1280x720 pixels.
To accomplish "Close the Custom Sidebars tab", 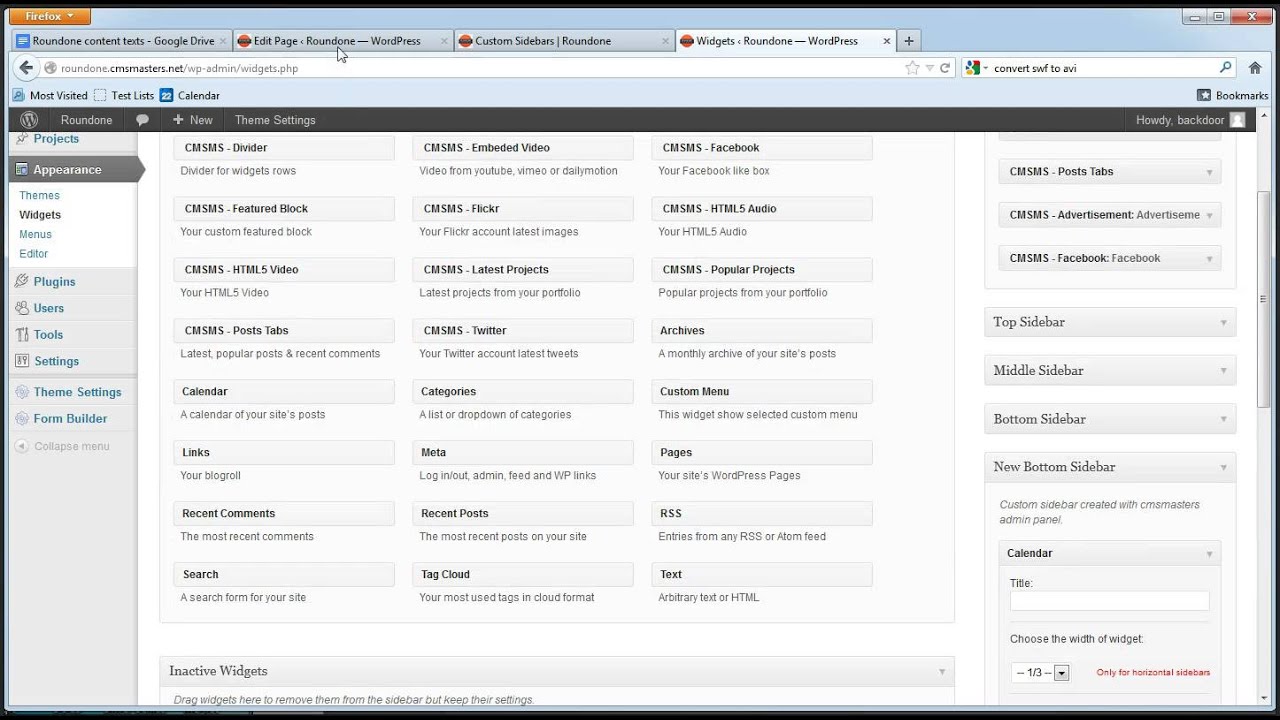I will [666, 41].
